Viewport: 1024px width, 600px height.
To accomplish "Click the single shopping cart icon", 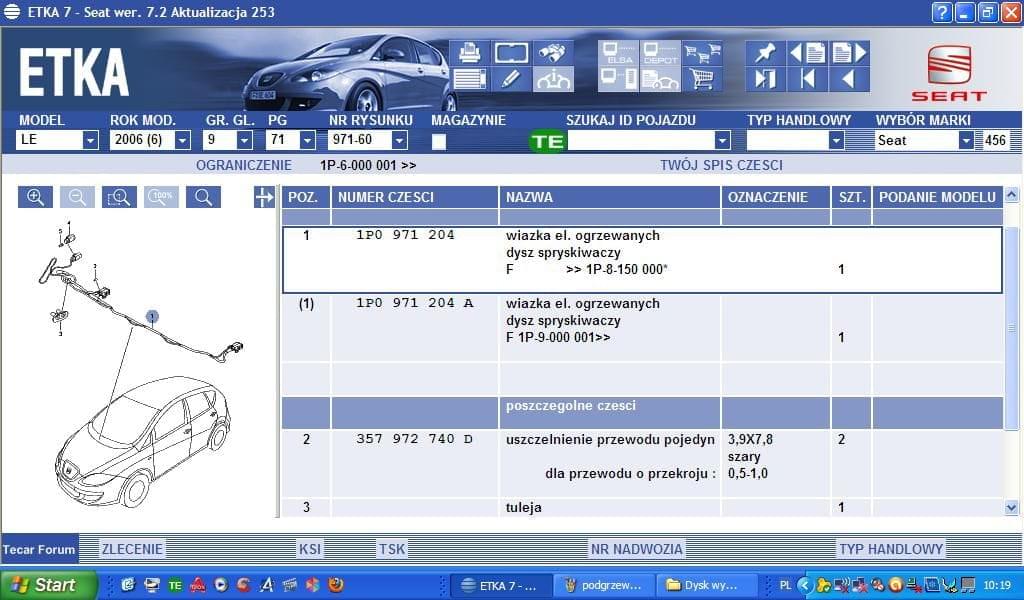I will (702, 80).
